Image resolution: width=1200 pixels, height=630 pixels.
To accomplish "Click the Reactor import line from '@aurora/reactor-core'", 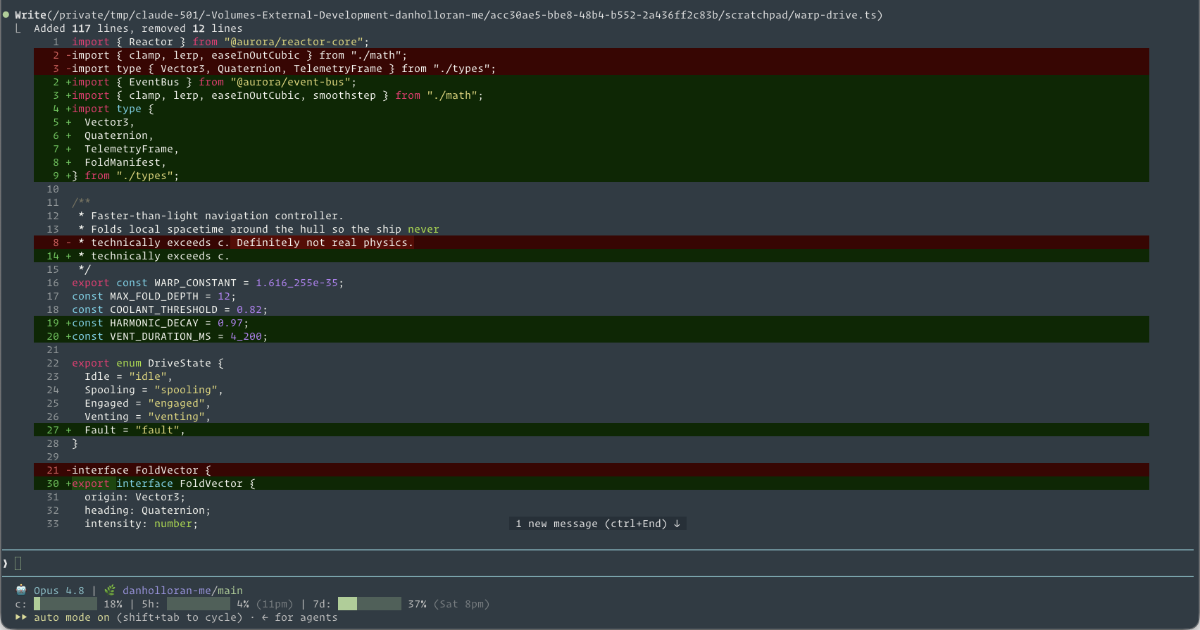I will tap(220, 42).
